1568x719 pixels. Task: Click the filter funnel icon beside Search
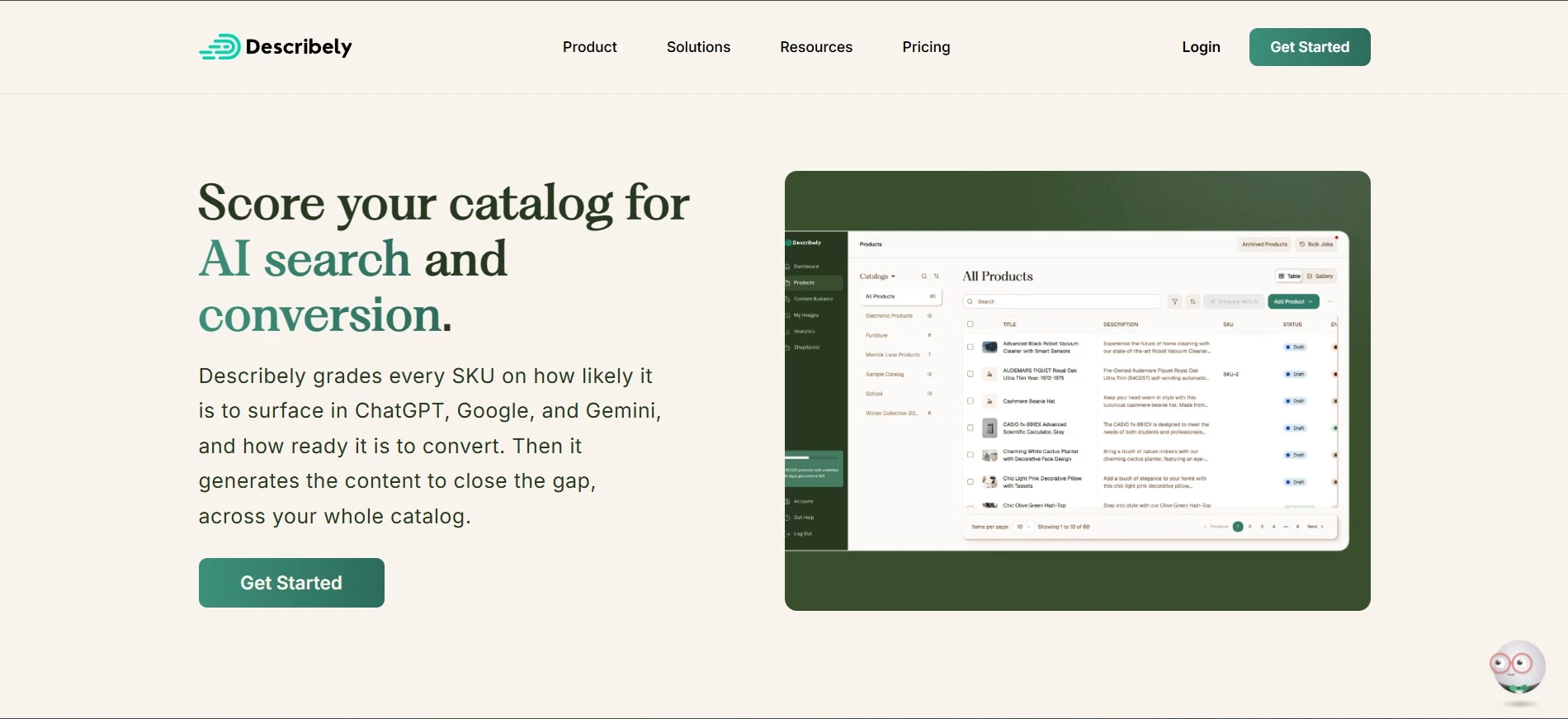coord(1174,301)
